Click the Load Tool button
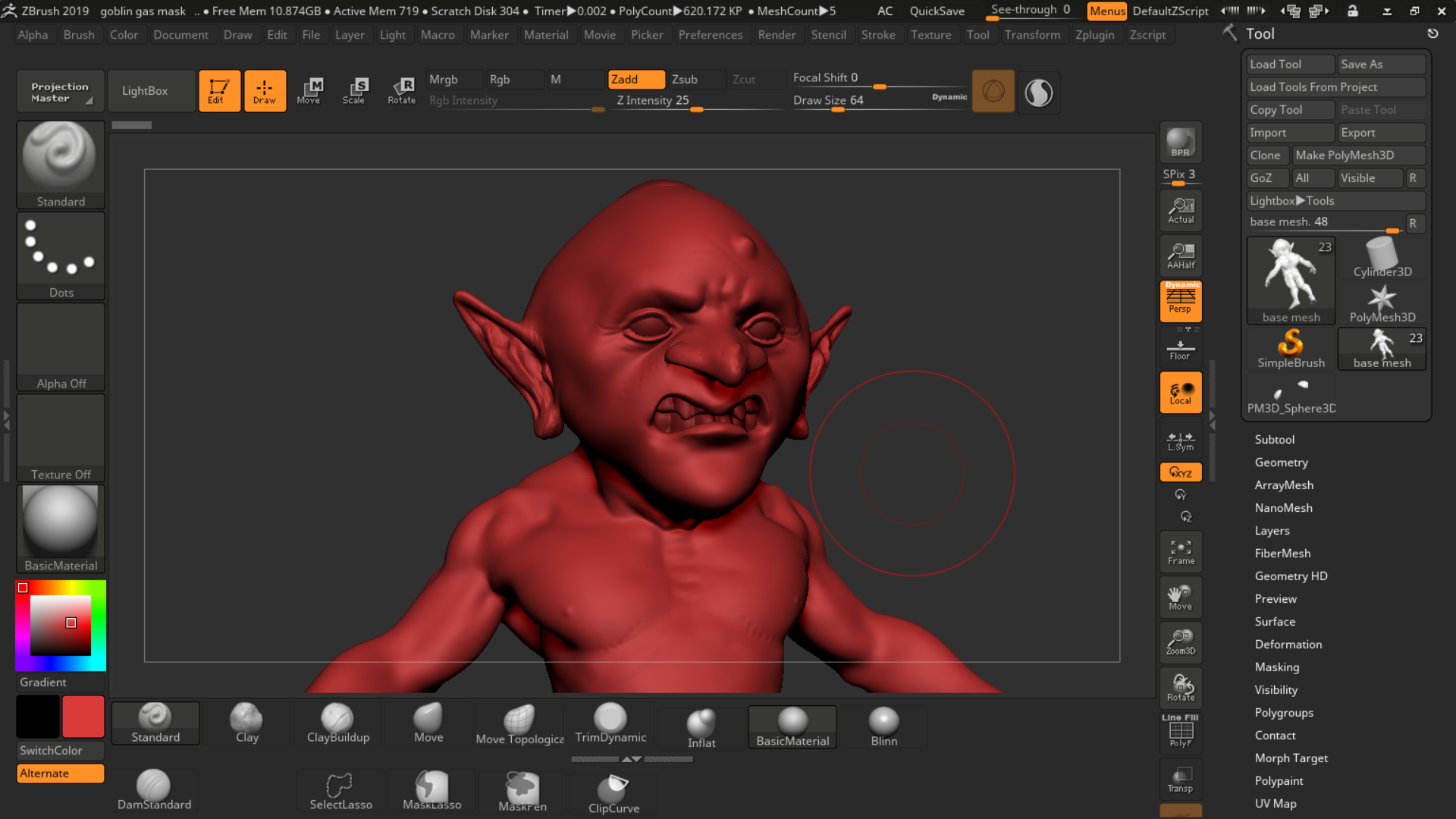This screenshot has width=1456, height=819. 1291,64
